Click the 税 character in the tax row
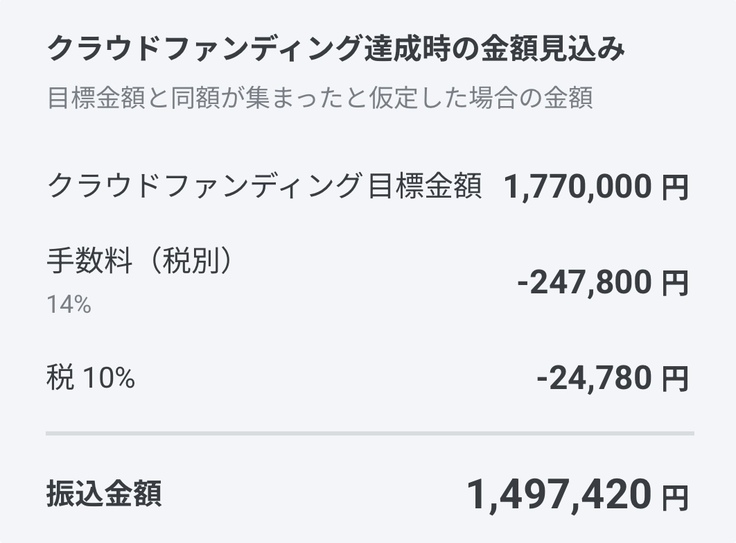 tap(59, 378)
